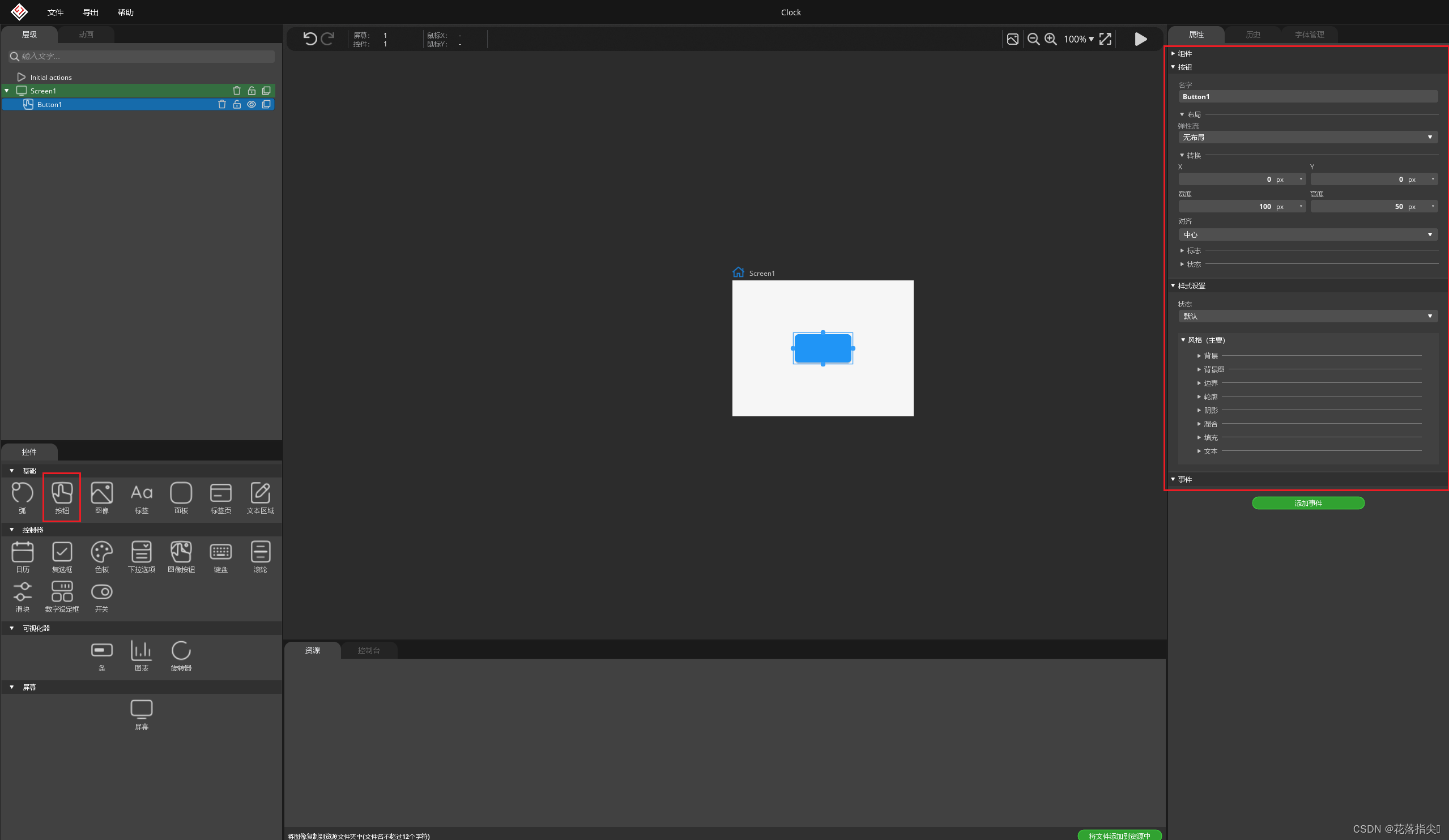Choose the Keyboard (键盘) widget icon
This screenshot has height=840, width=1449.
(x=221, y=552)
